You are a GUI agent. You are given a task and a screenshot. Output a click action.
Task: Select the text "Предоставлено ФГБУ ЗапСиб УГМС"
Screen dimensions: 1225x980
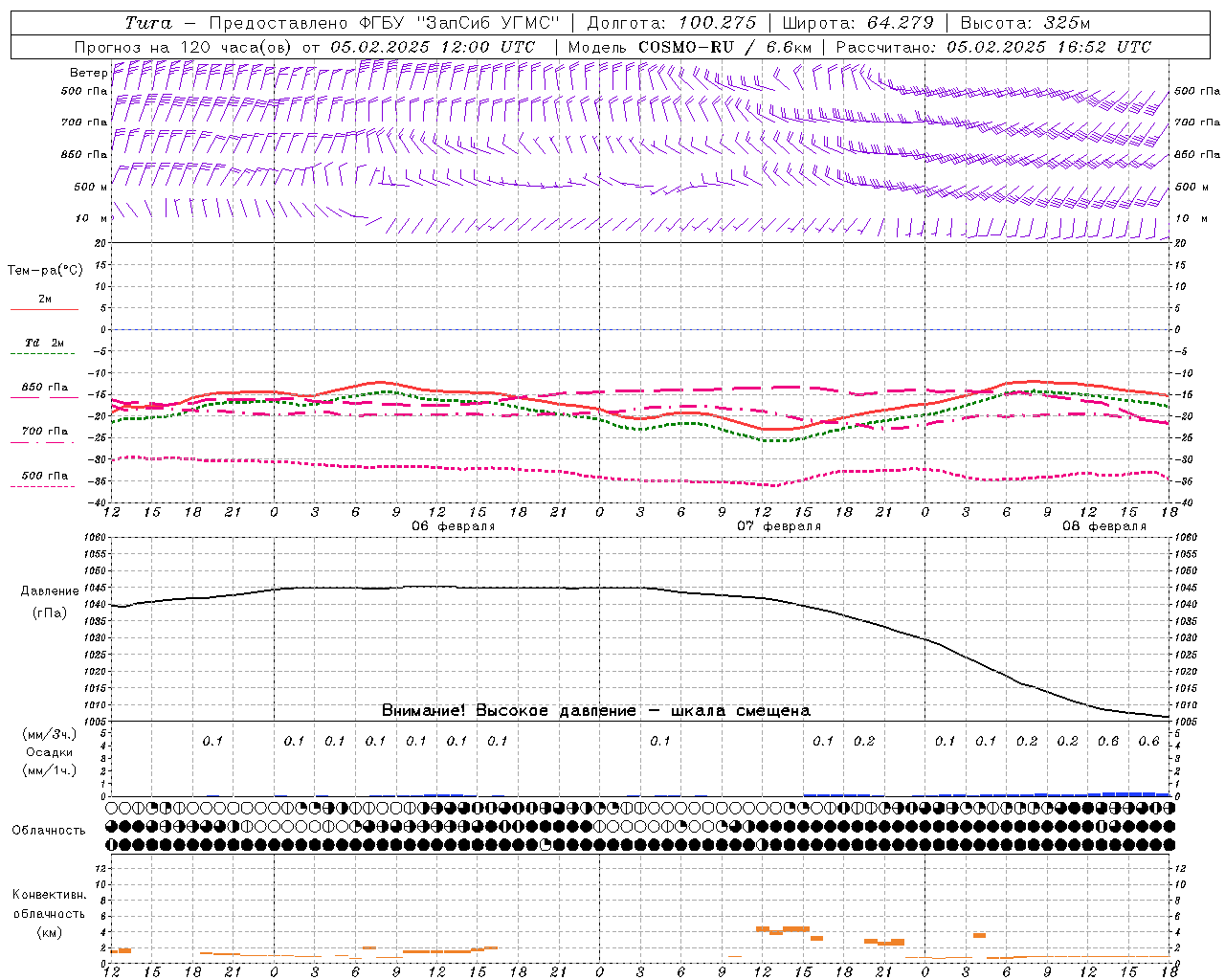coord(384,23)
